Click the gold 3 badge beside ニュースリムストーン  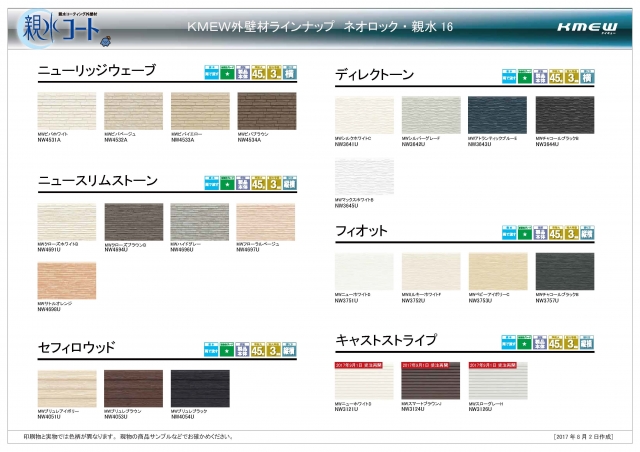click(274, 183)
